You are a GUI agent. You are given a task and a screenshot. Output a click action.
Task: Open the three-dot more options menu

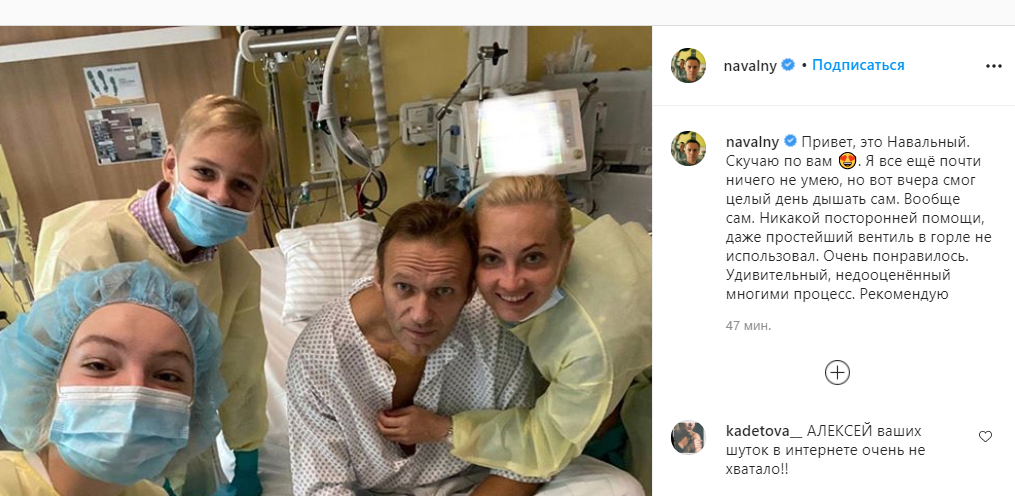(x=993, y=66)
